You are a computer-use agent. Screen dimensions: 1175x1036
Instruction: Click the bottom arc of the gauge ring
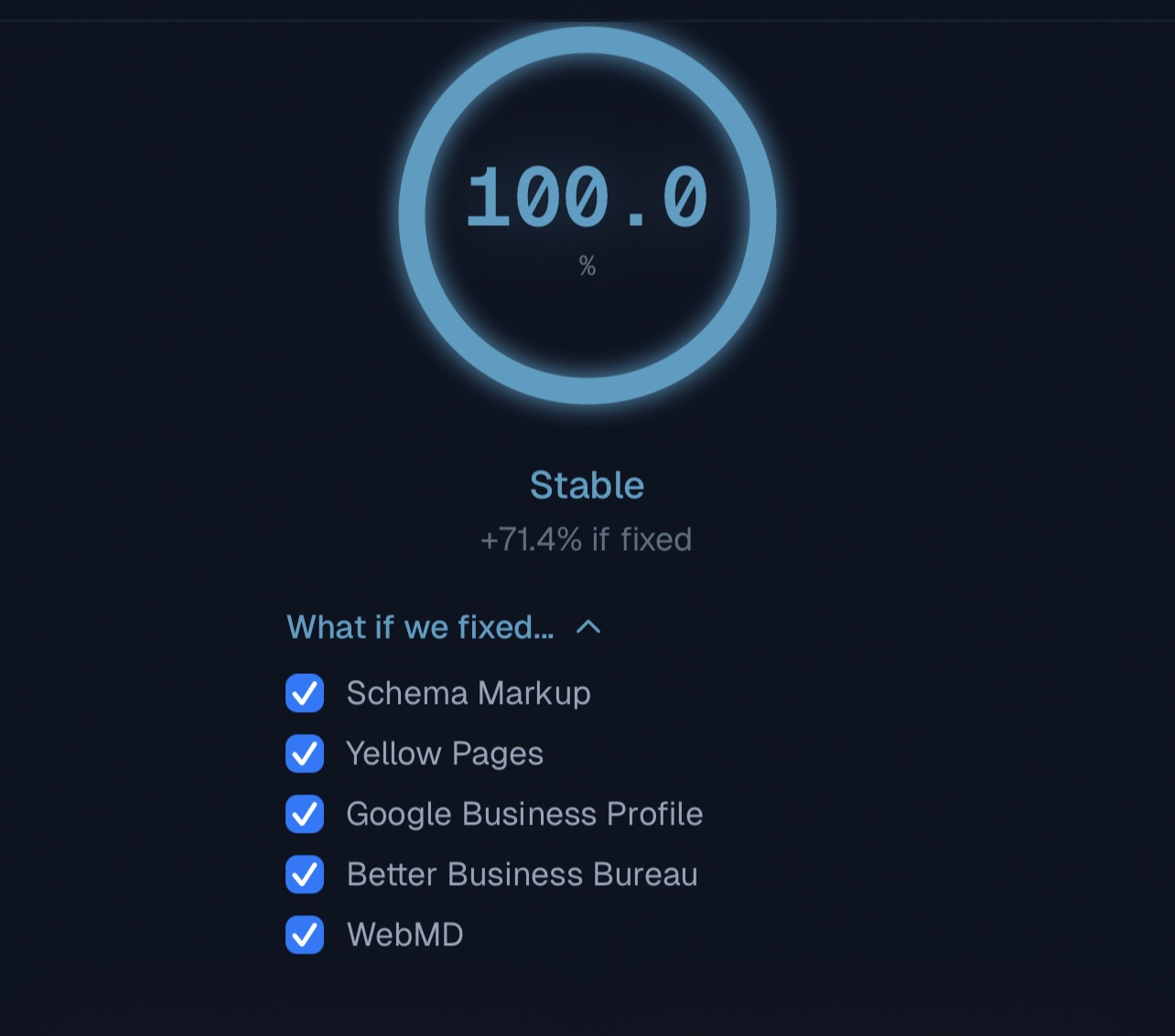(587, 390)
